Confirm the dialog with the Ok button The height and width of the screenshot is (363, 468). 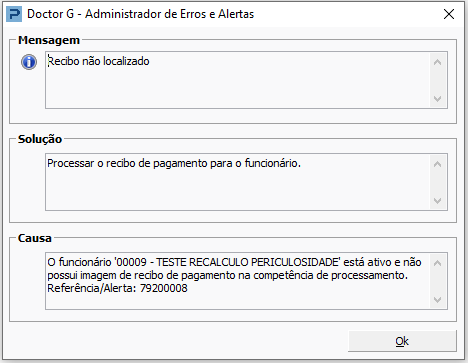tap(402, 341)
